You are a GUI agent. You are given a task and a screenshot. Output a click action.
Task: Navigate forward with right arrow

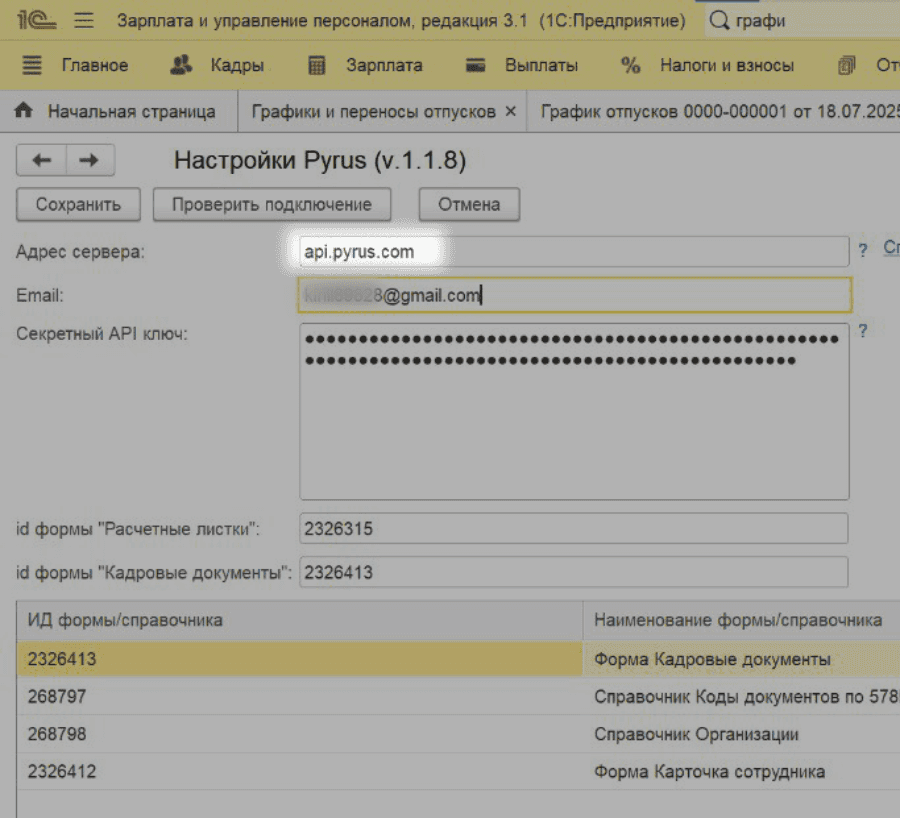point(89,160)
